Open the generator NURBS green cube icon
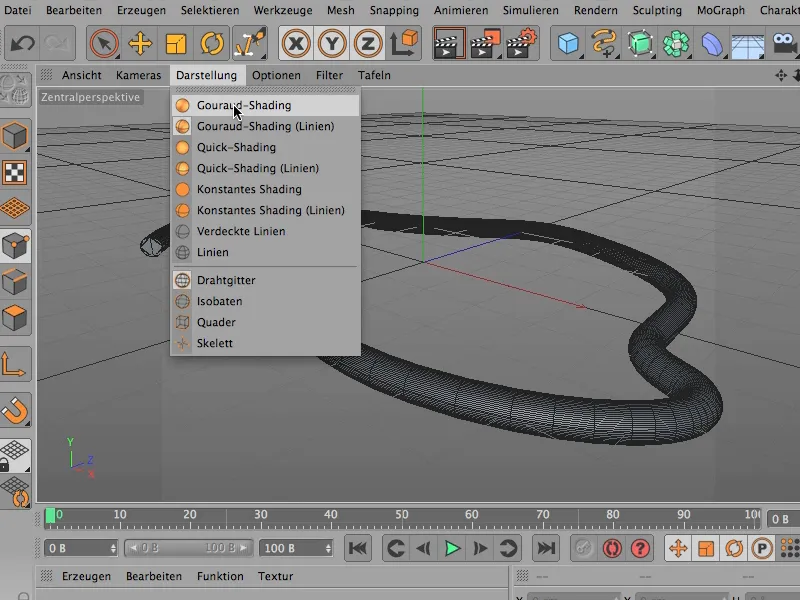This screenshot has width=800, height=600. point(640,43)
